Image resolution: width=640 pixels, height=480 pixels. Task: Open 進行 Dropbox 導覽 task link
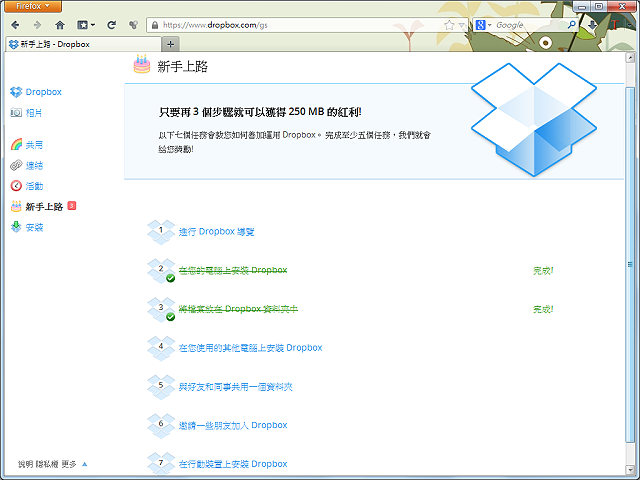(216, 232)
